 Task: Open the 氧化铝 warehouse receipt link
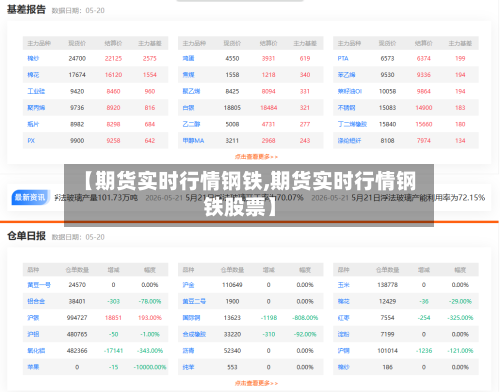[36, 350]
